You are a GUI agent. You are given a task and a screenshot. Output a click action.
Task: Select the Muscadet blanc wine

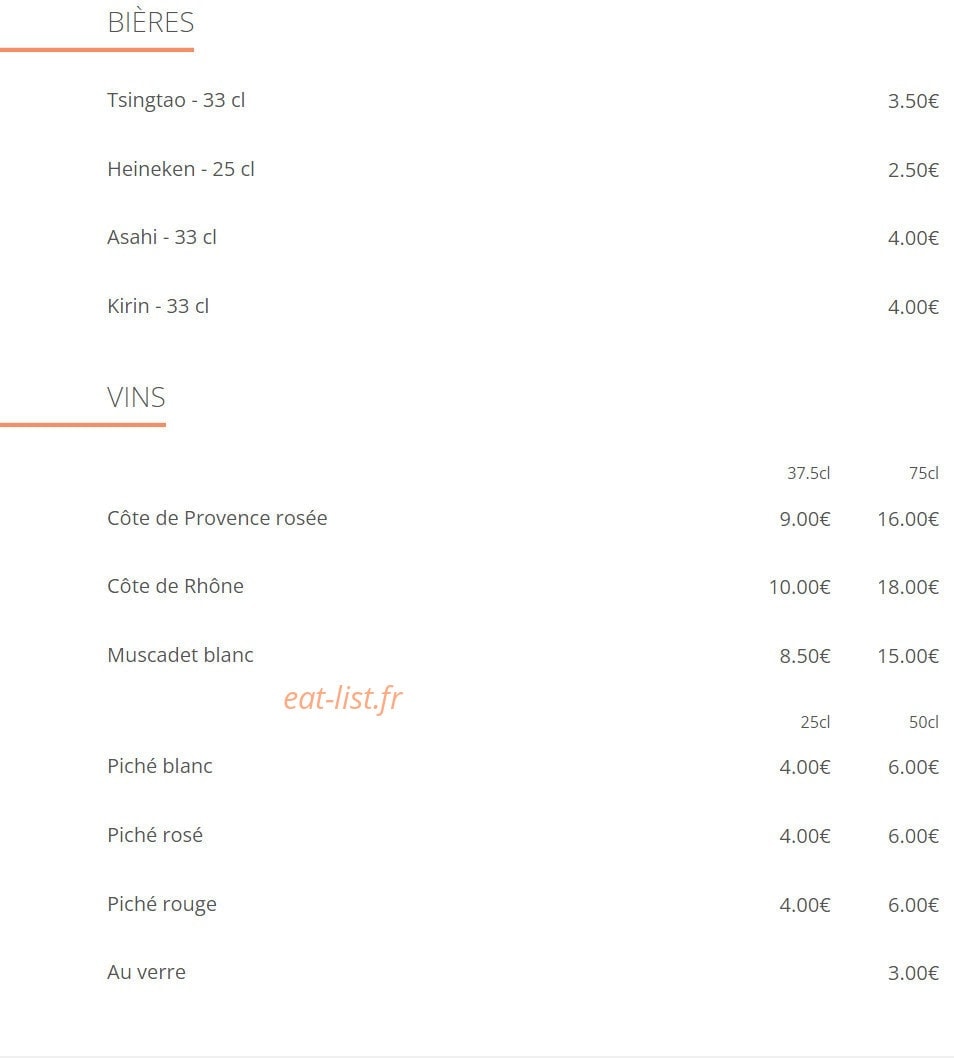coord(180,655)
